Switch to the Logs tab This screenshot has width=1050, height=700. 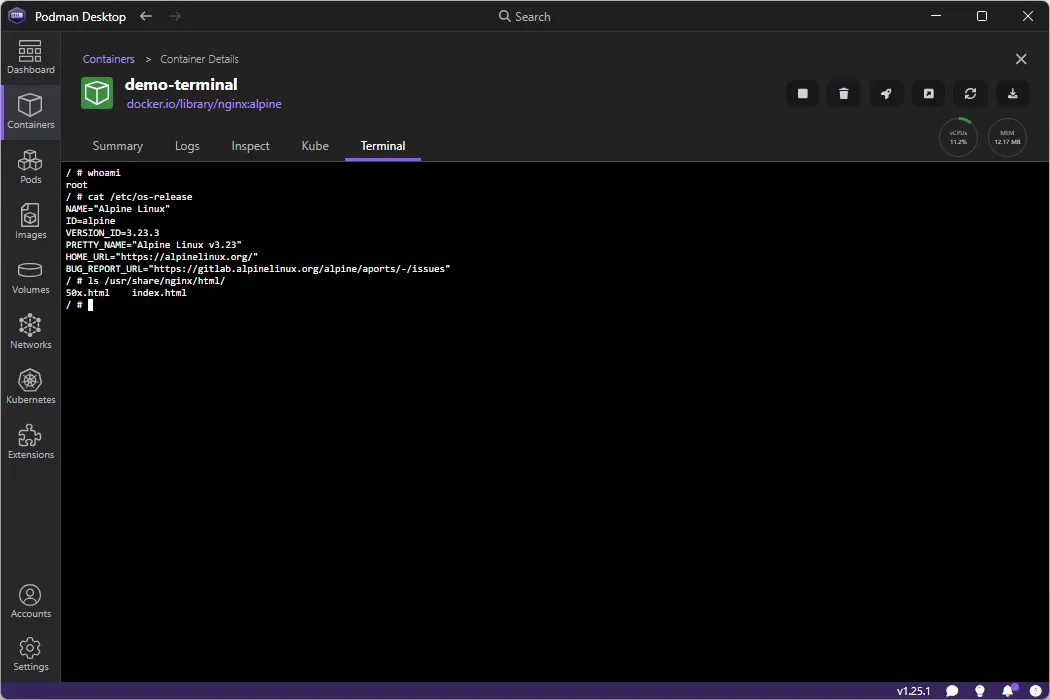coord(187,146)
